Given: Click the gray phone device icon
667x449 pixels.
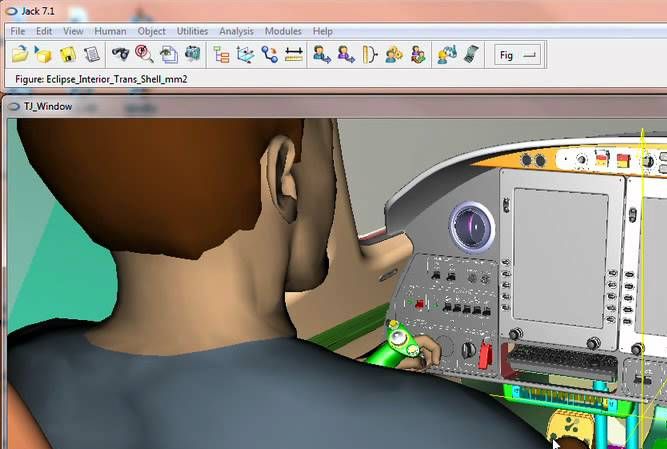Looking at the screenshot, I should [x=471, y=54].
